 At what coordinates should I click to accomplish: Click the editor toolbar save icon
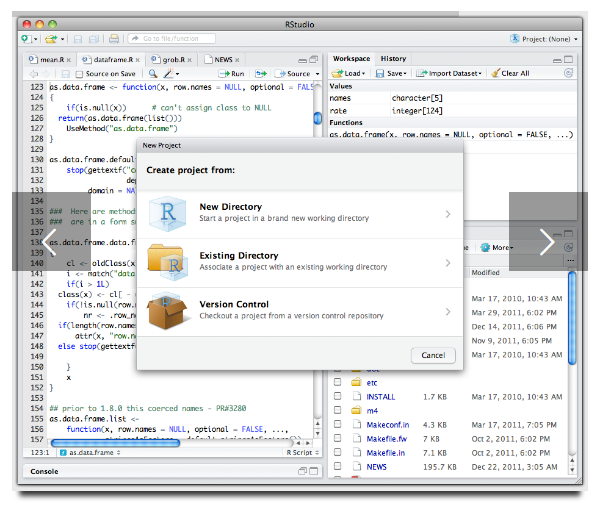(x=65, y=73)
